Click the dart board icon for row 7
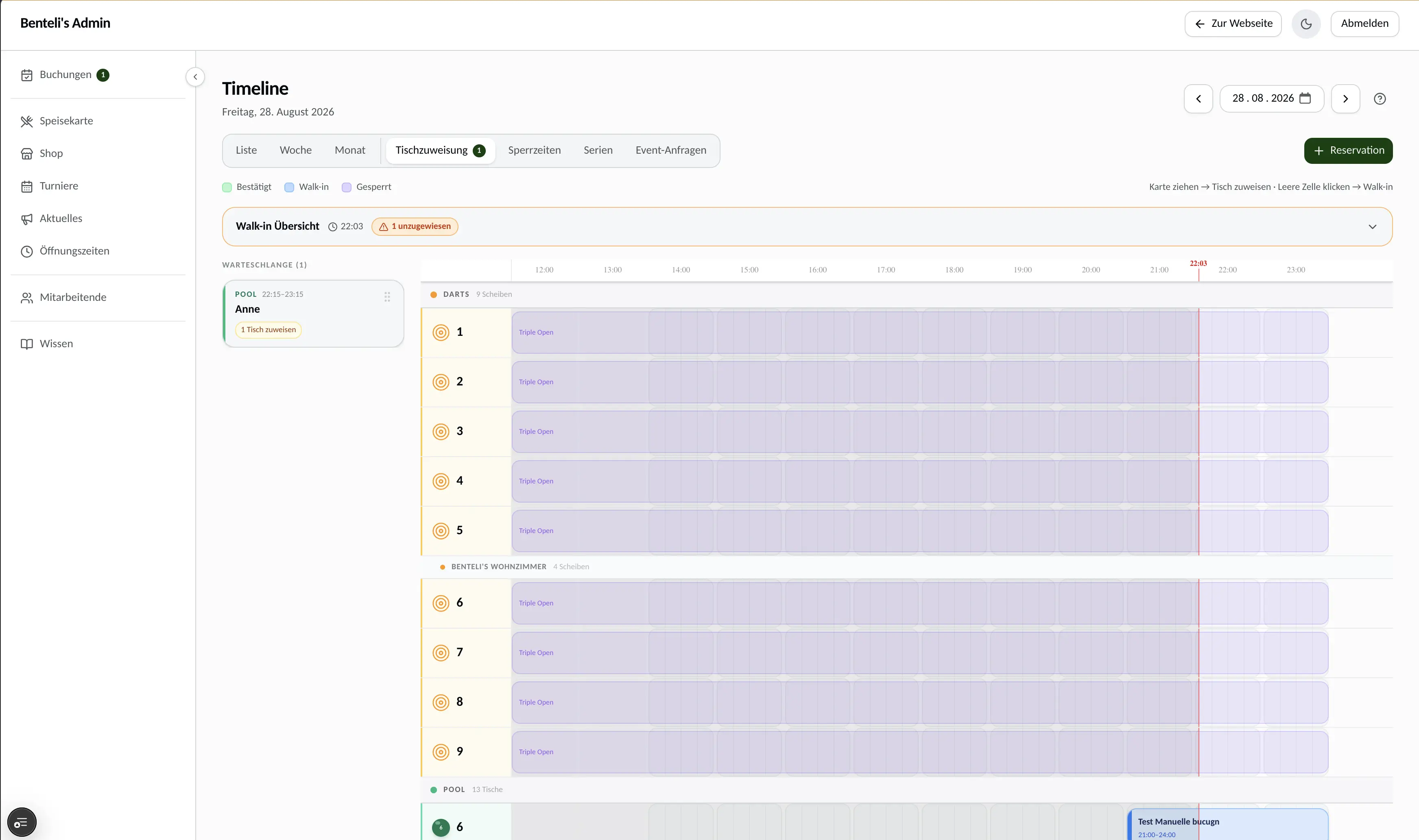 click(x=441, y=653)
